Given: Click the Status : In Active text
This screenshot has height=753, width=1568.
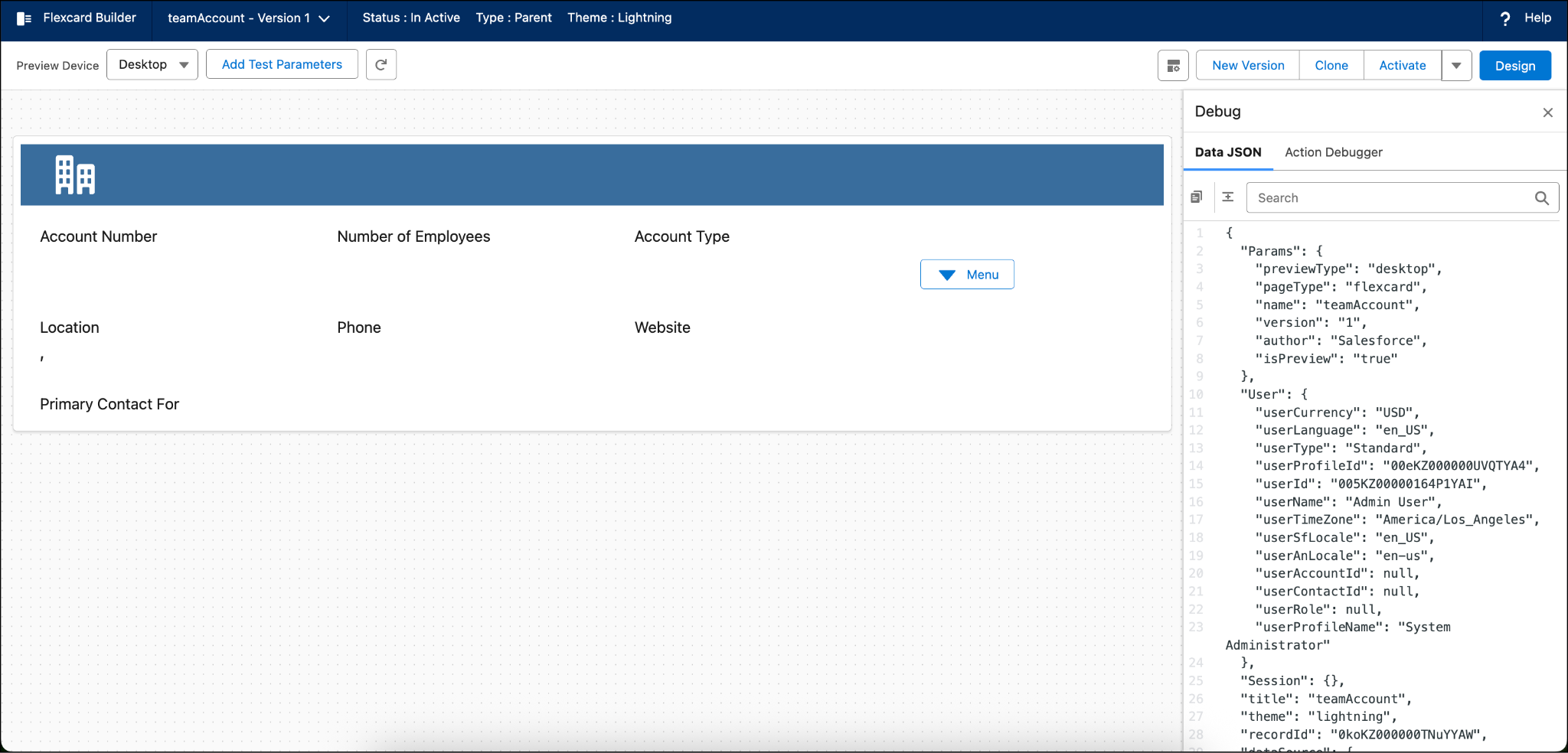Looking at the screenshot, I should (411, 18).
